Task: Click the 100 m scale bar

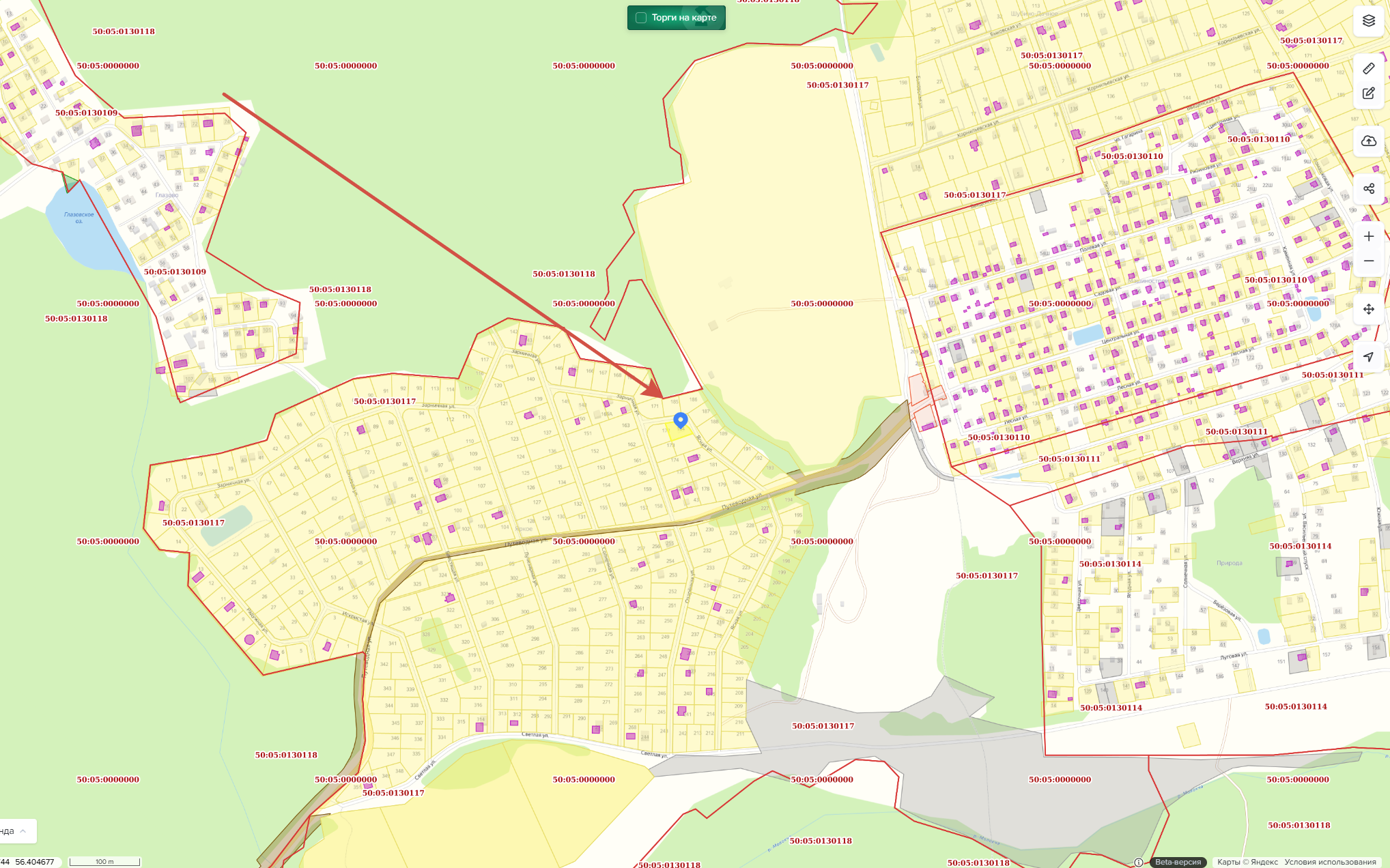Action: click(104, 862)
